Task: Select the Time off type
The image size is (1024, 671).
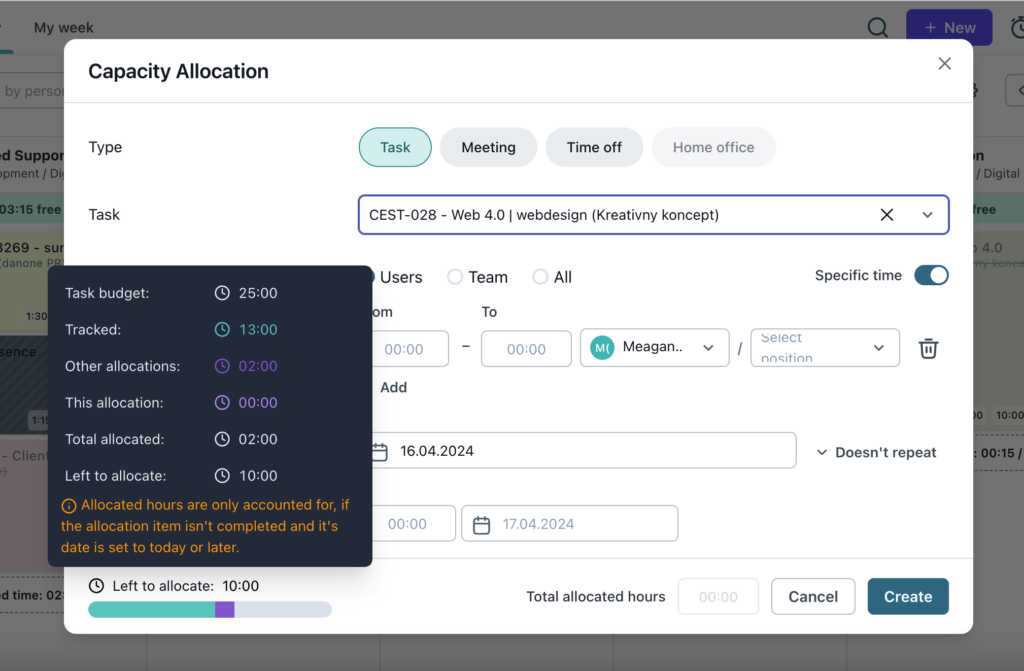Action: pos(594,147)
